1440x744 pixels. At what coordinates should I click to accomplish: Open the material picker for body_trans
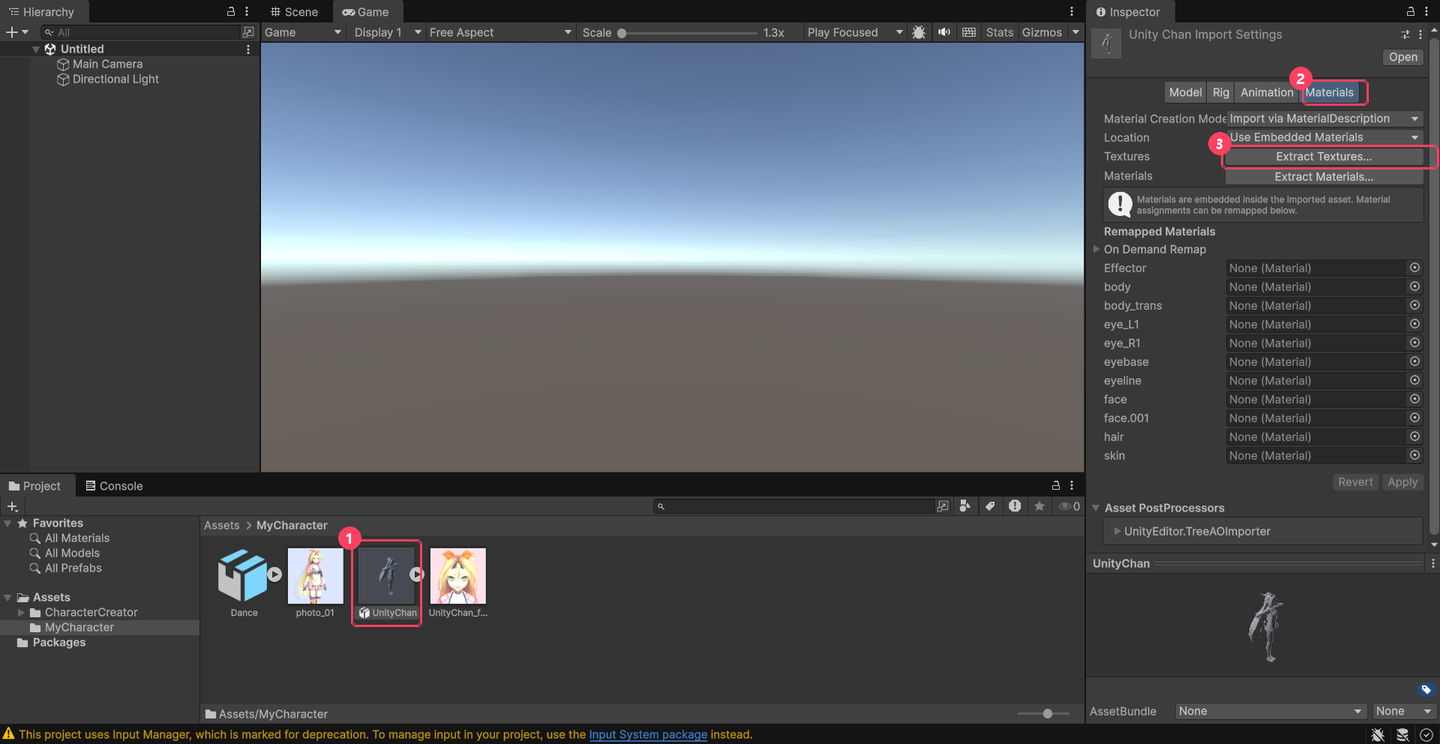coord(1415,306)
